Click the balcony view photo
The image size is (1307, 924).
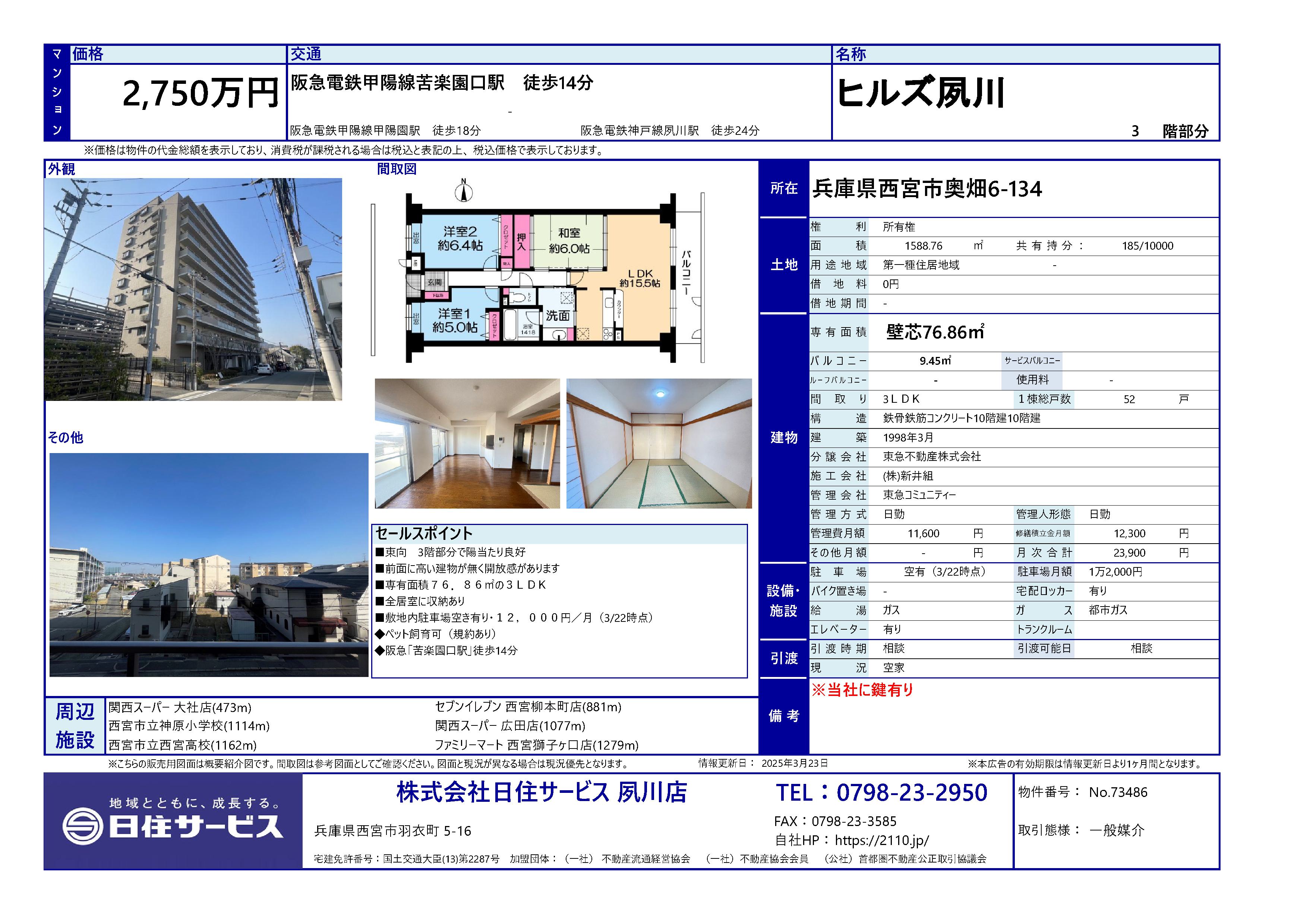click(x=208, y=564)
